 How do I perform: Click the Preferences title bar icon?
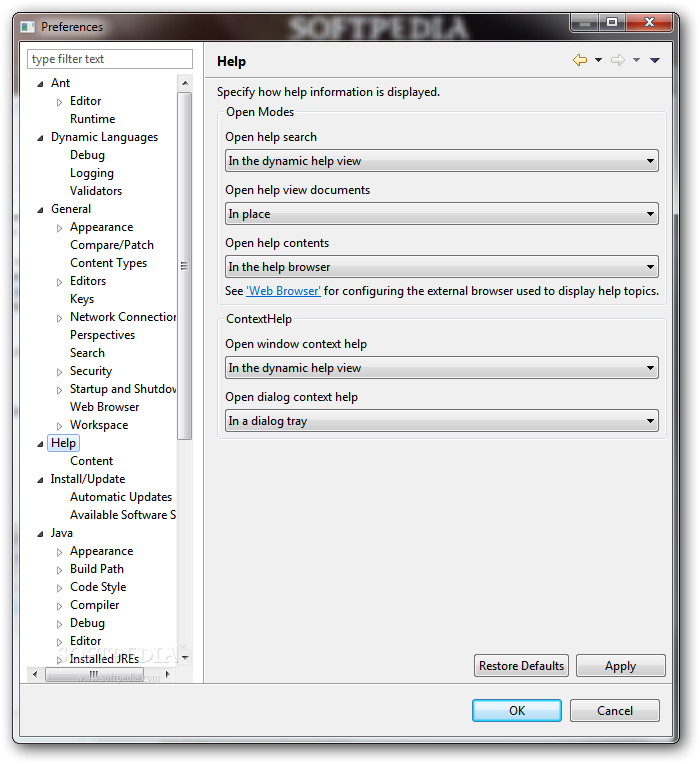point(27,27)
